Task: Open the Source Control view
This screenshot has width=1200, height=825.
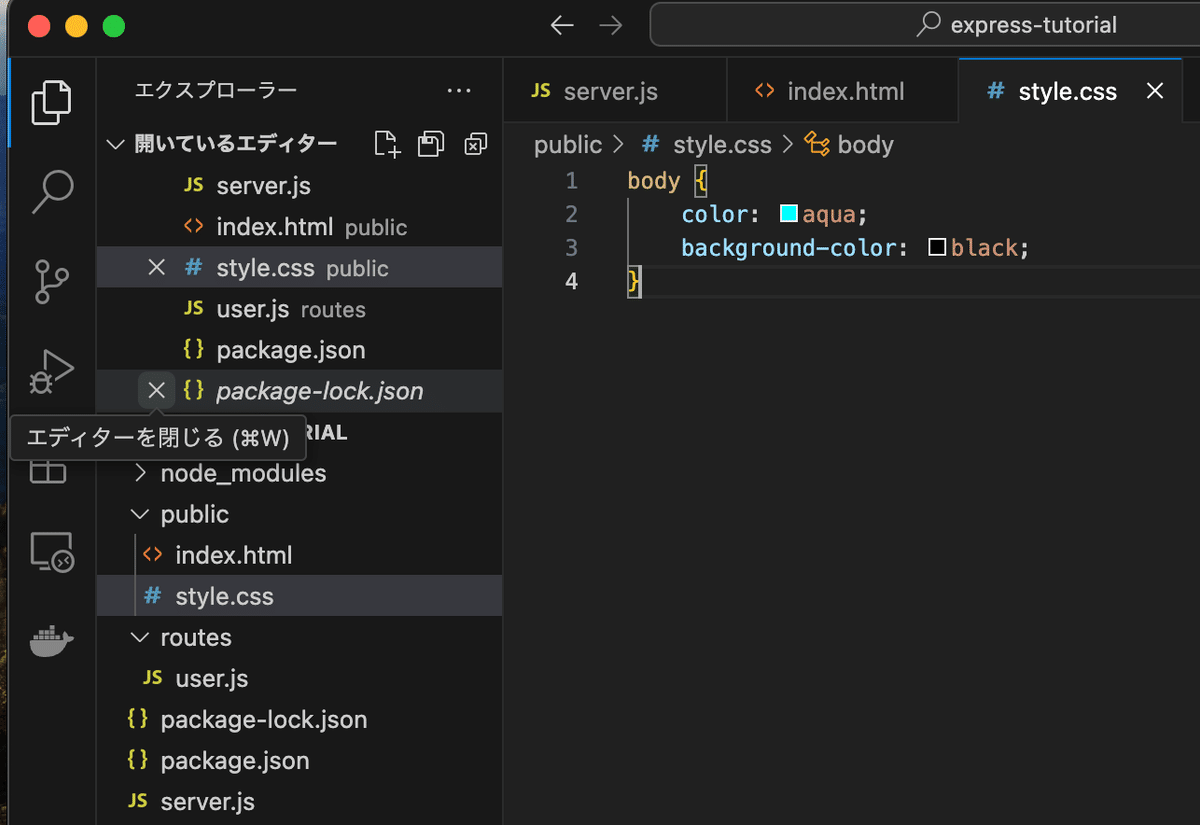Action: point(52,281)
